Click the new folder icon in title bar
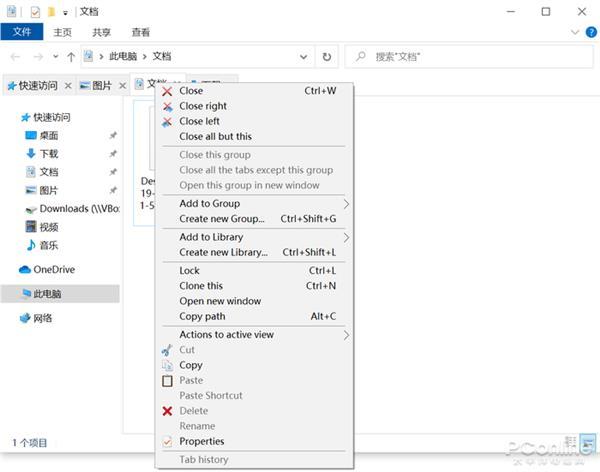Viewport: 600px width, 472px height. click(x=51, y=12)
